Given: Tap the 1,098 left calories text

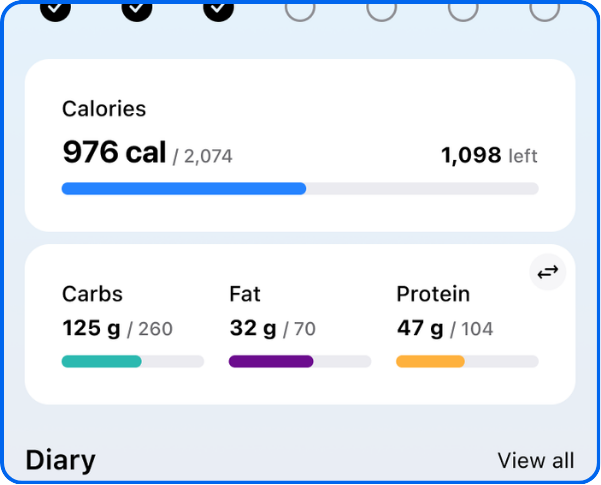Looking at the screenshot, I should [x=489, y=155].
